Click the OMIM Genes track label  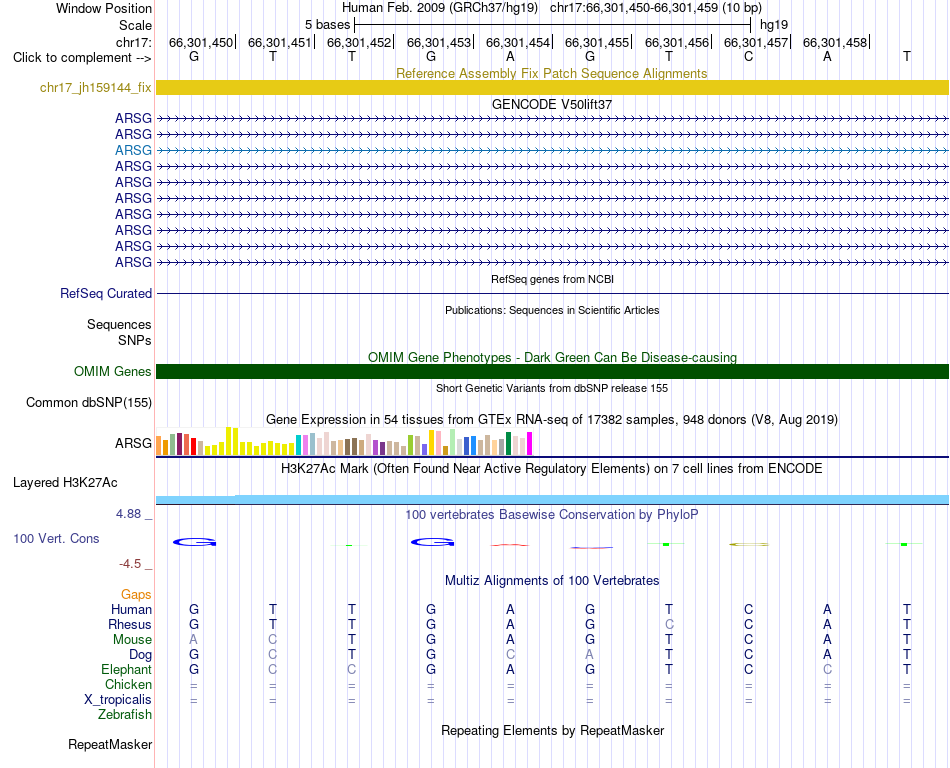tap(112, 371)
